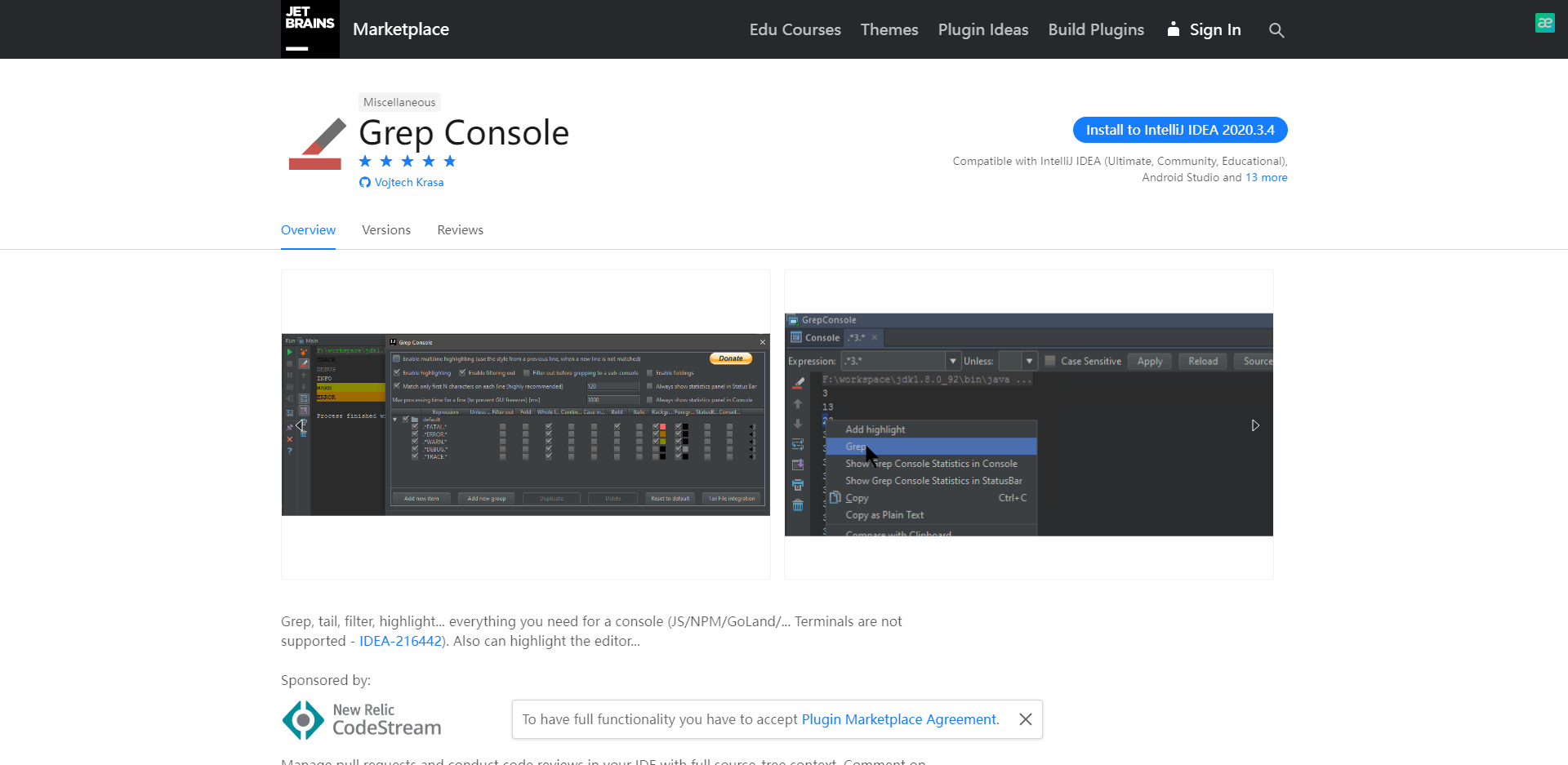1568x765 pixels.
Task: Open the IDEA-216442 issue link
Action: [400, 641]
